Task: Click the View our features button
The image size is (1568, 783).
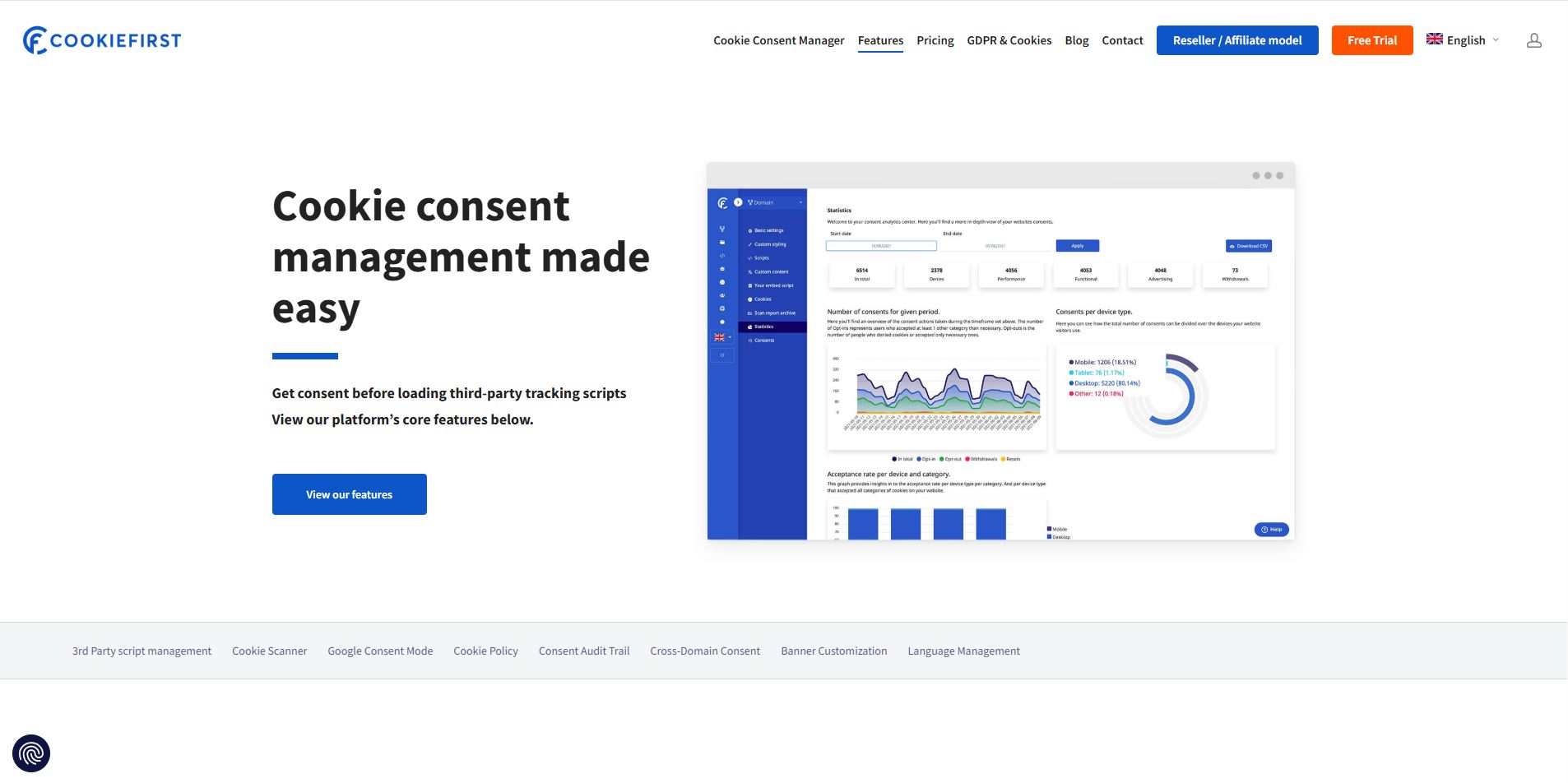Action: pos(350,494)
